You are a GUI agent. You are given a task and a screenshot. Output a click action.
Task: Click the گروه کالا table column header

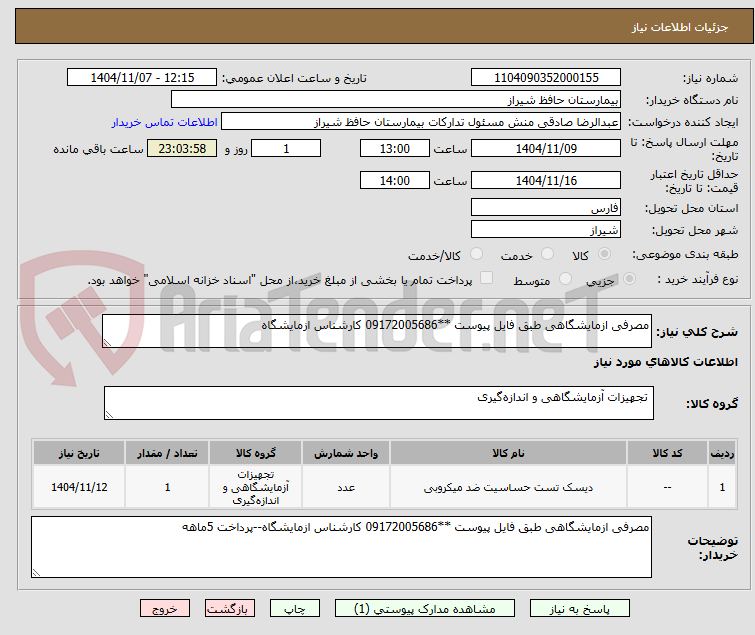(x=256, y=453)
